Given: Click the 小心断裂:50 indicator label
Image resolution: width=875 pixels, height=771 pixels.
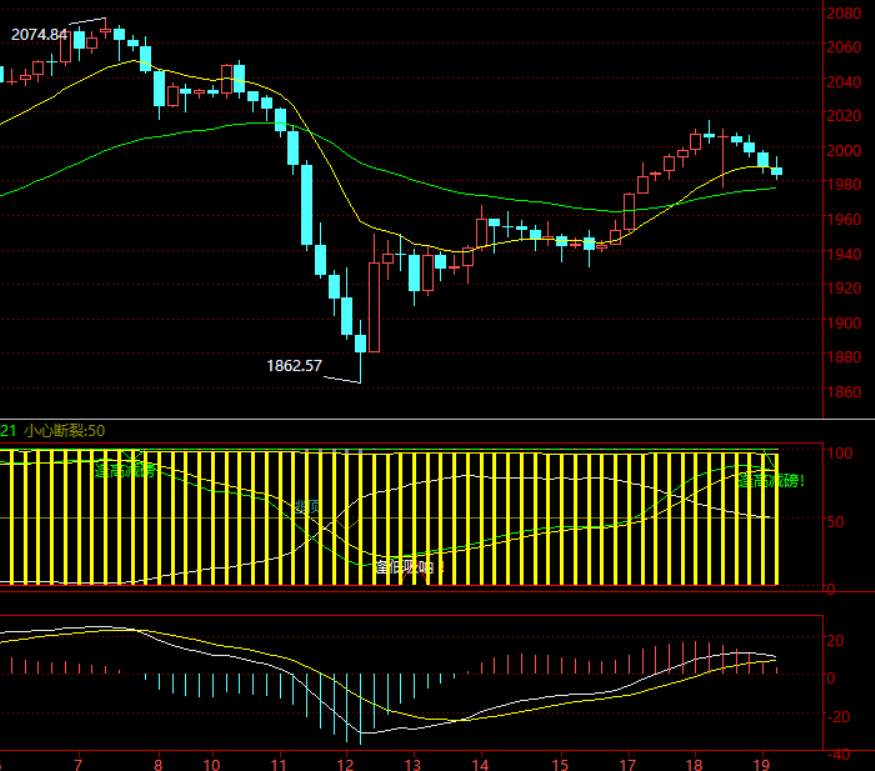Looking at the screenshot, I should [65, 431].
